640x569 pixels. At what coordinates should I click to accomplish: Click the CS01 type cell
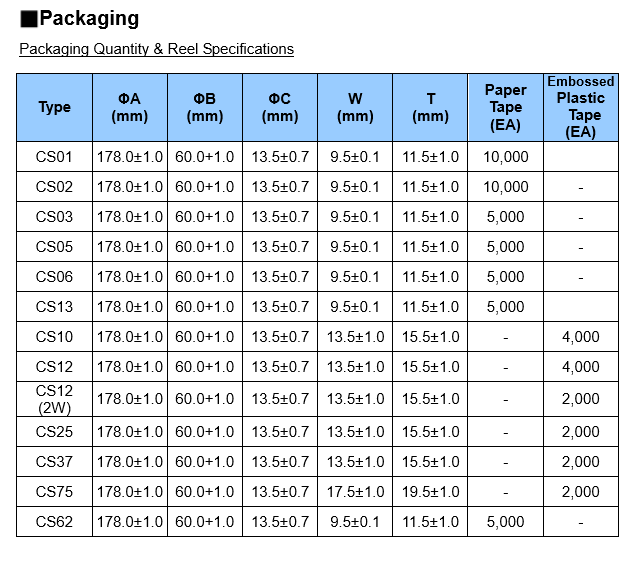pyautogui.click(x=54, y=157)
